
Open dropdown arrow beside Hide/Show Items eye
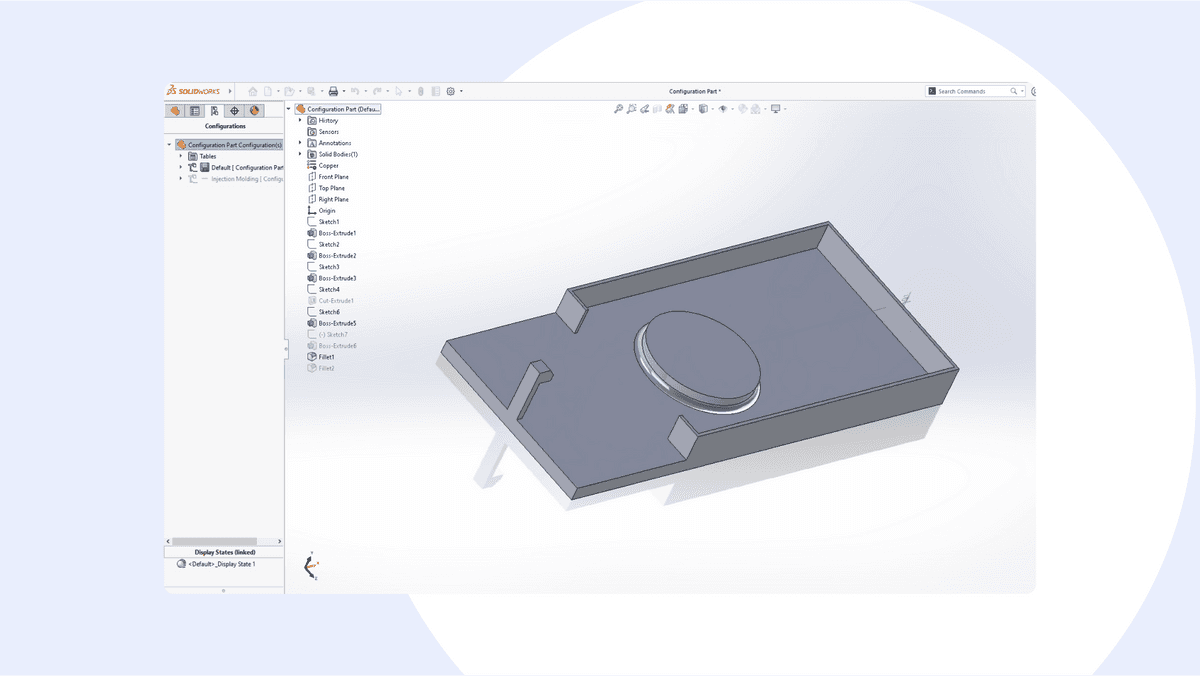click(x=732, y=108)
